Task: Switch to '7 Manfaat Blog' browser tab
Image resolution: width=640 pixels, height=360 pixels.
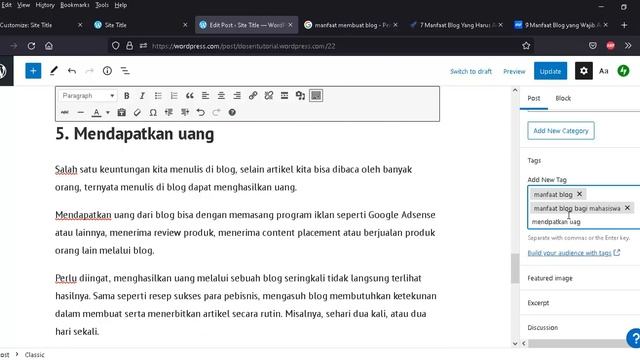Action: (456, 25)
